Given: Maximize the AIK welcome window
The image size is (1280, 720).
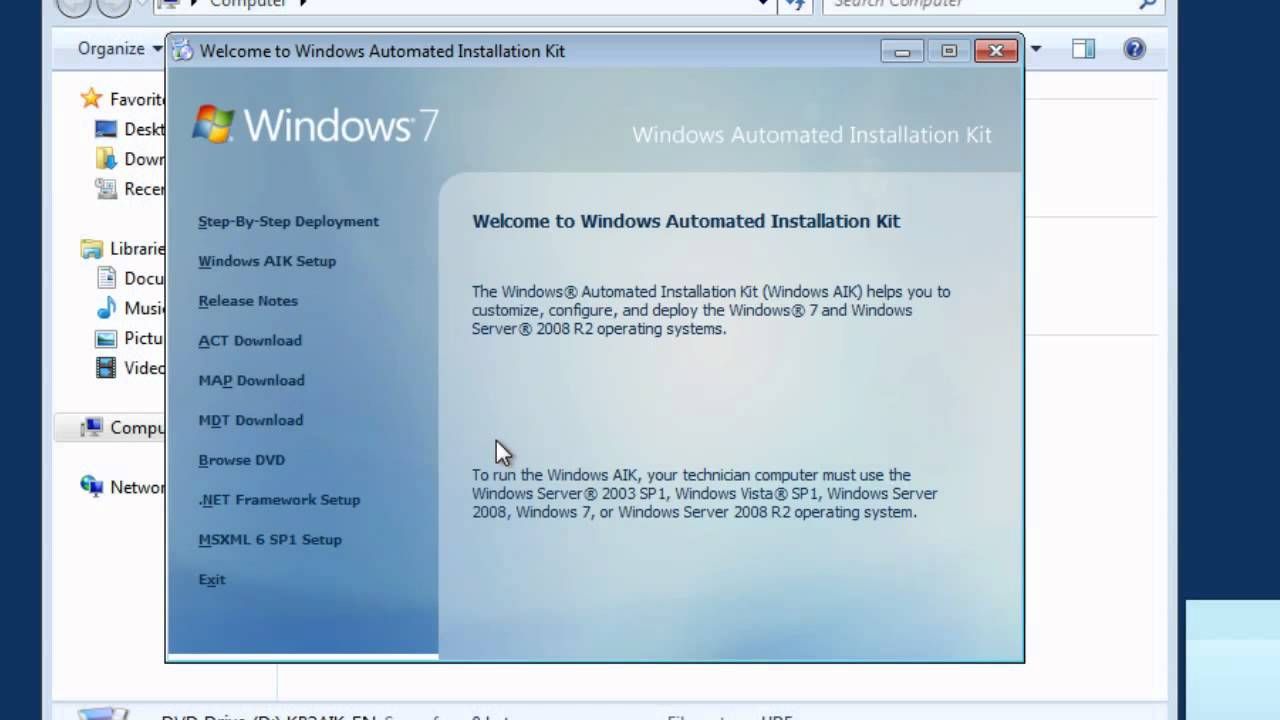Looking at the screenshot, I should pos(949,51).
